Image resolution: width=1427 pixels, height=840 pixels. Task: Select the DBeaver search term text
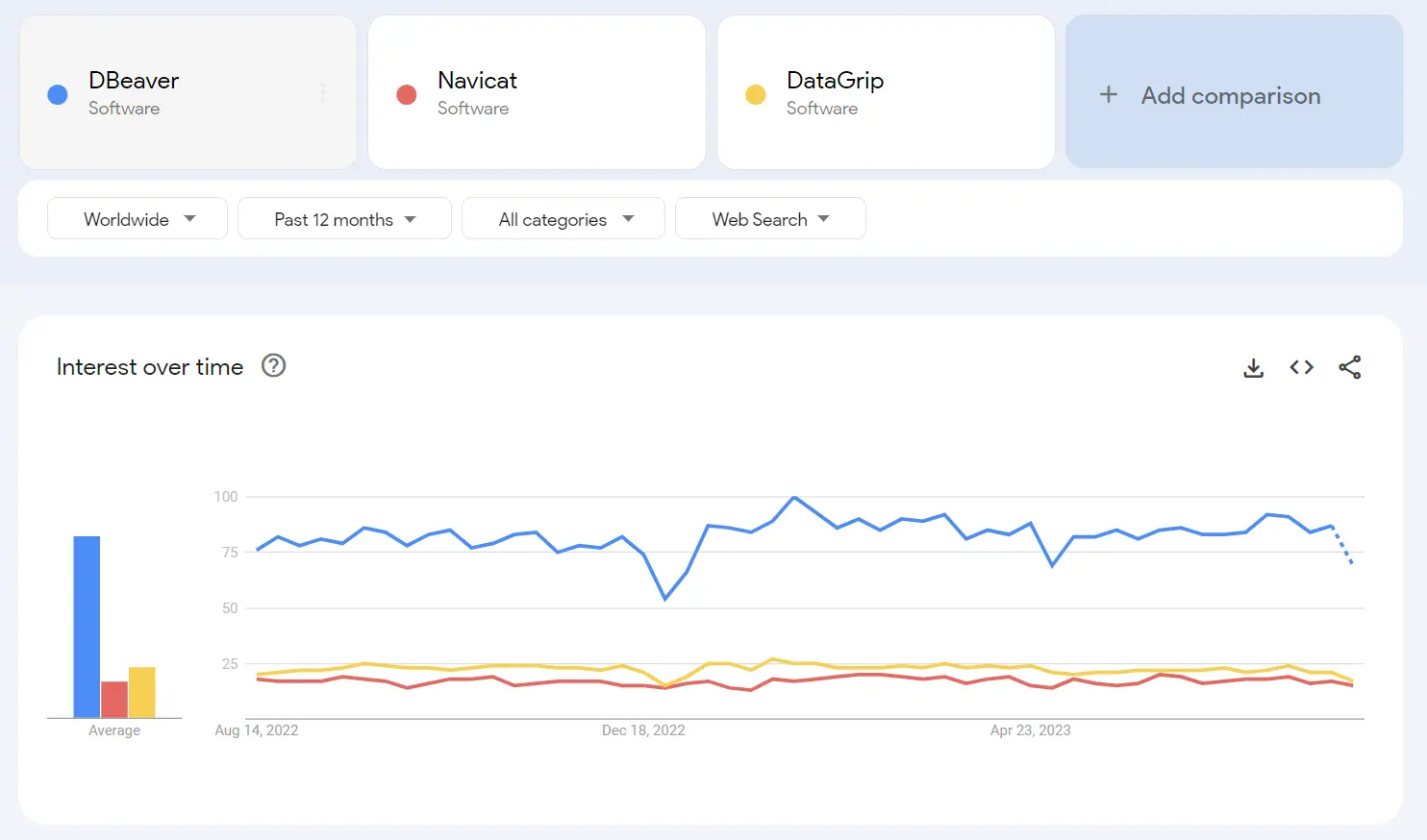pos(134,81)
